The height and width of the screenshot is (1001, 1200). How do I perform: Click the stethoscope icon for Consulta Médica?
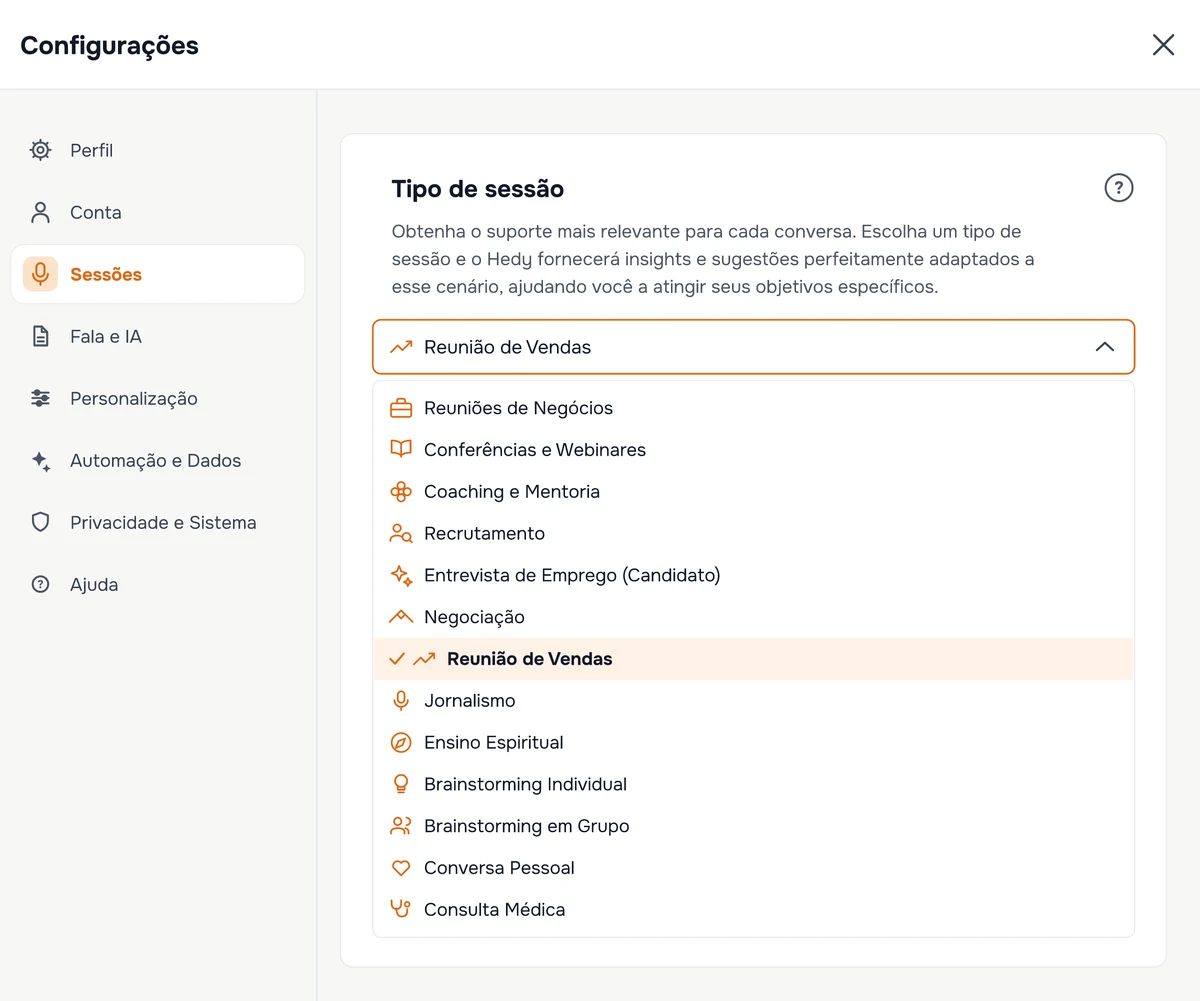click(x=401, y=909)
